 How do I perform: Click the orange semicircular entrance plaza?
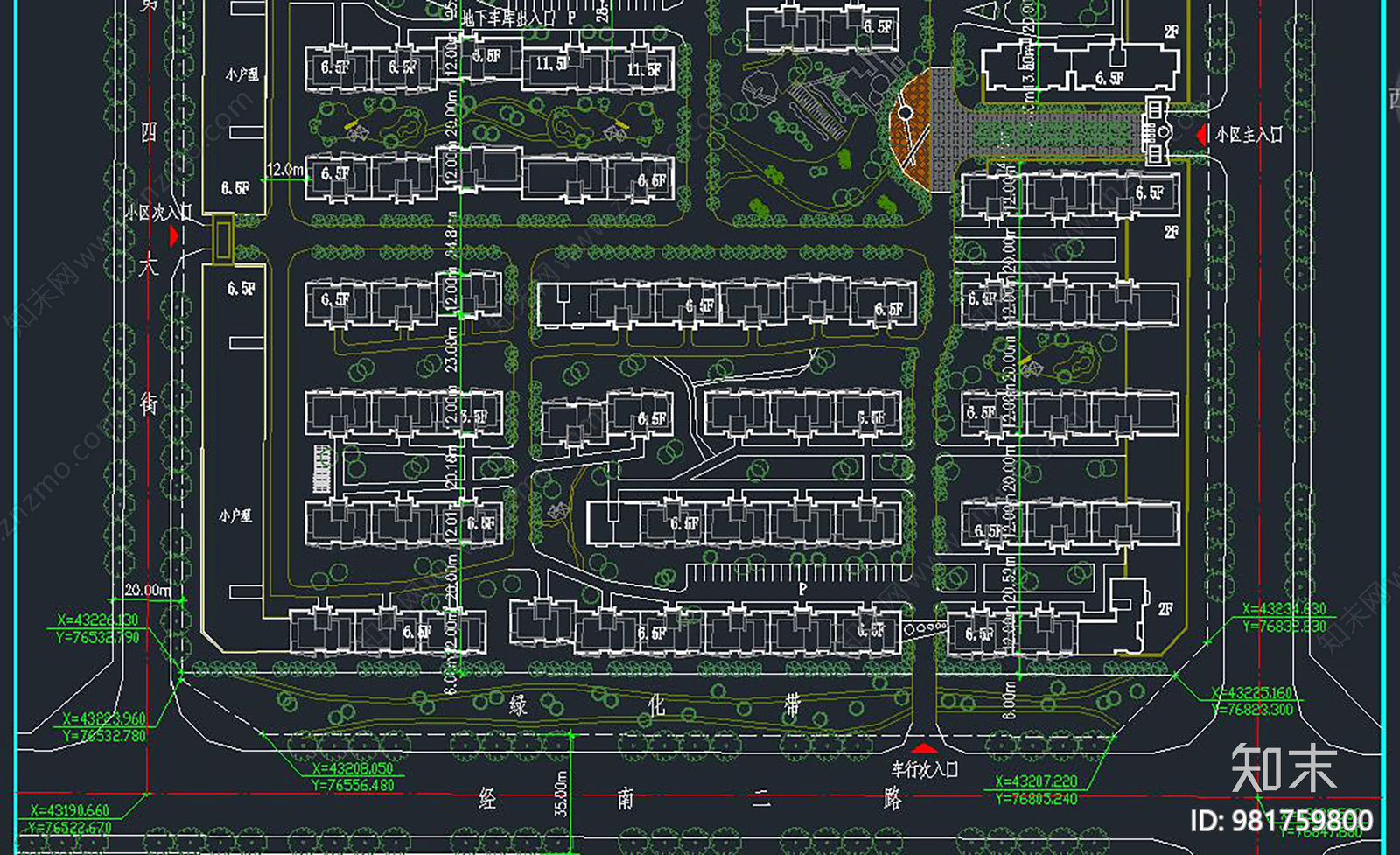click(x=912, y=130)
